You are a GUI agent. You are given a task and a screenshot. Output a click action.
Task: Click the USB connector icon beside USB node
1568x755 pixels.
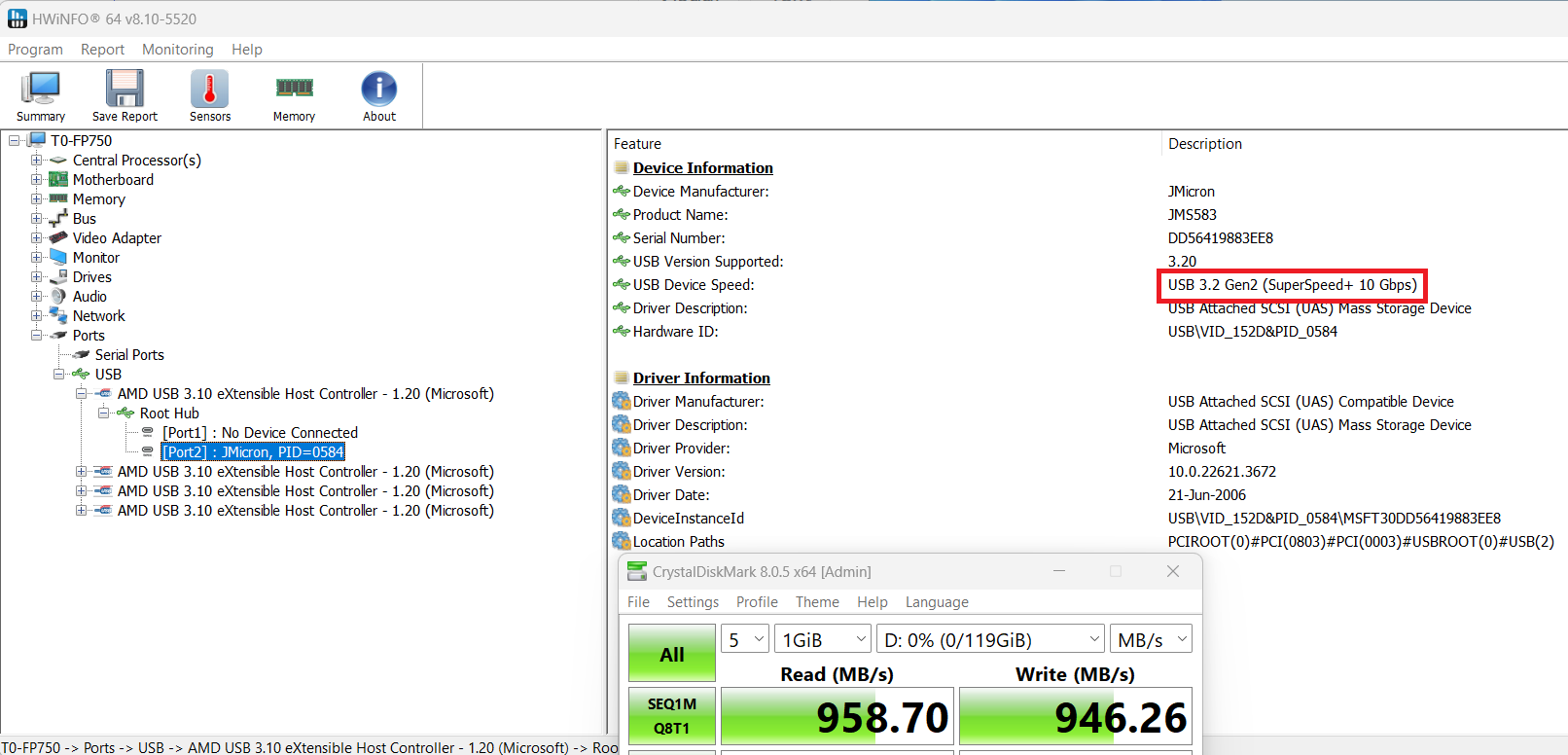pos(81,374)
